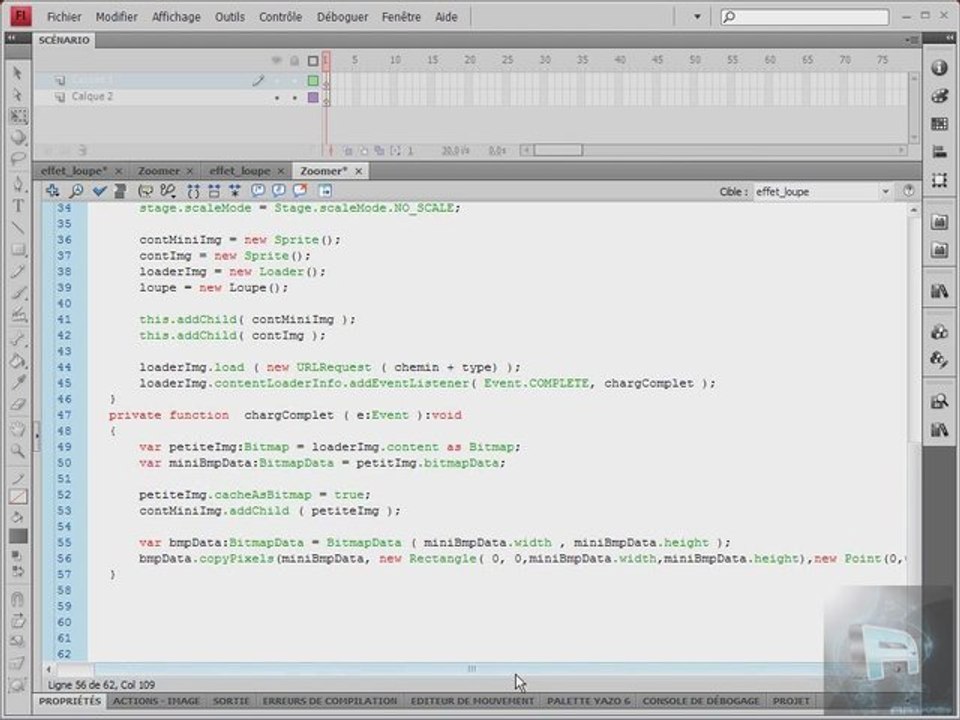This screenshot has height=720, width=960.
Task: Select the Paint Bucket tool
Action: pyautogui.click(x=18, y=361)
